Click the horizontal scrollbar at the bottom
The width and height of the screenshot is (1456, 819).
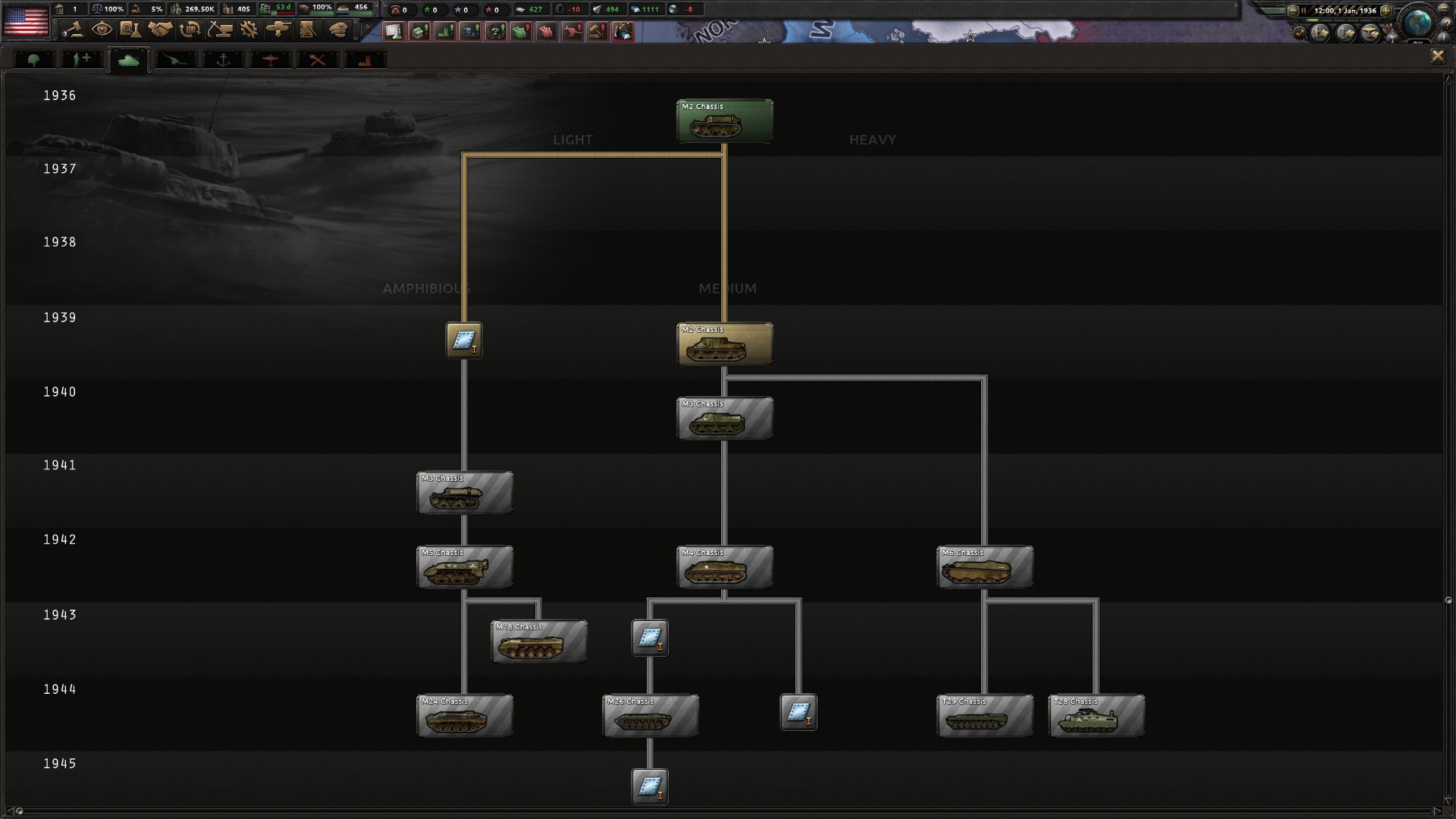click(728, 811)
